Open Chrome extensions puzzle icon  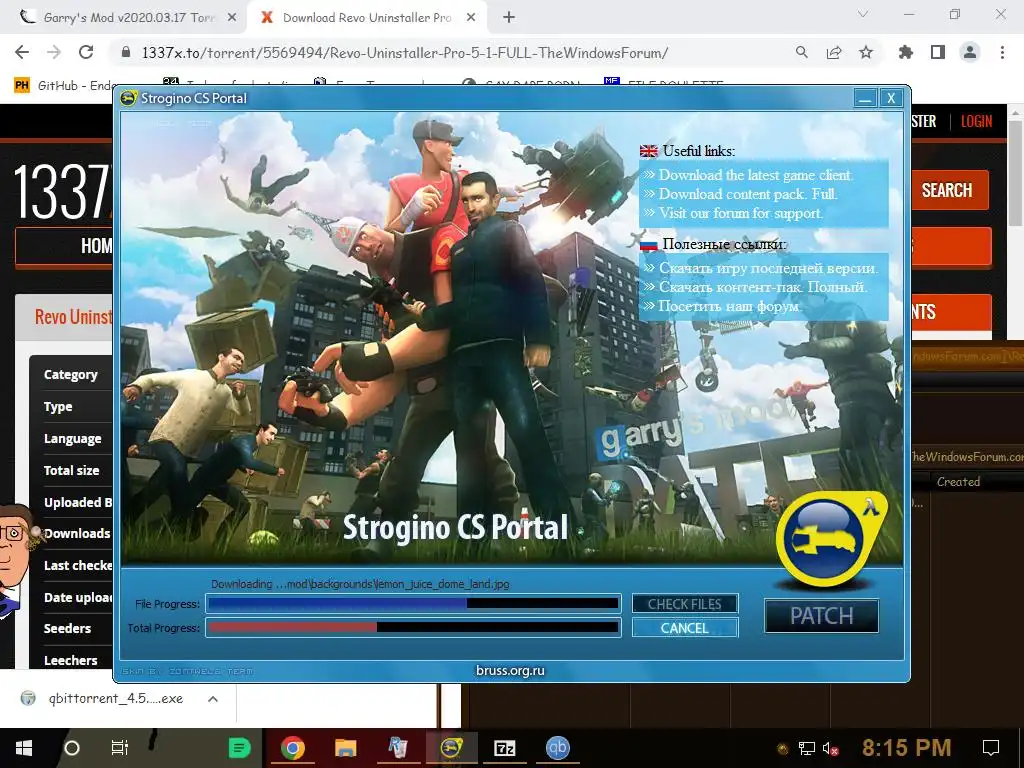pos(906,52)
